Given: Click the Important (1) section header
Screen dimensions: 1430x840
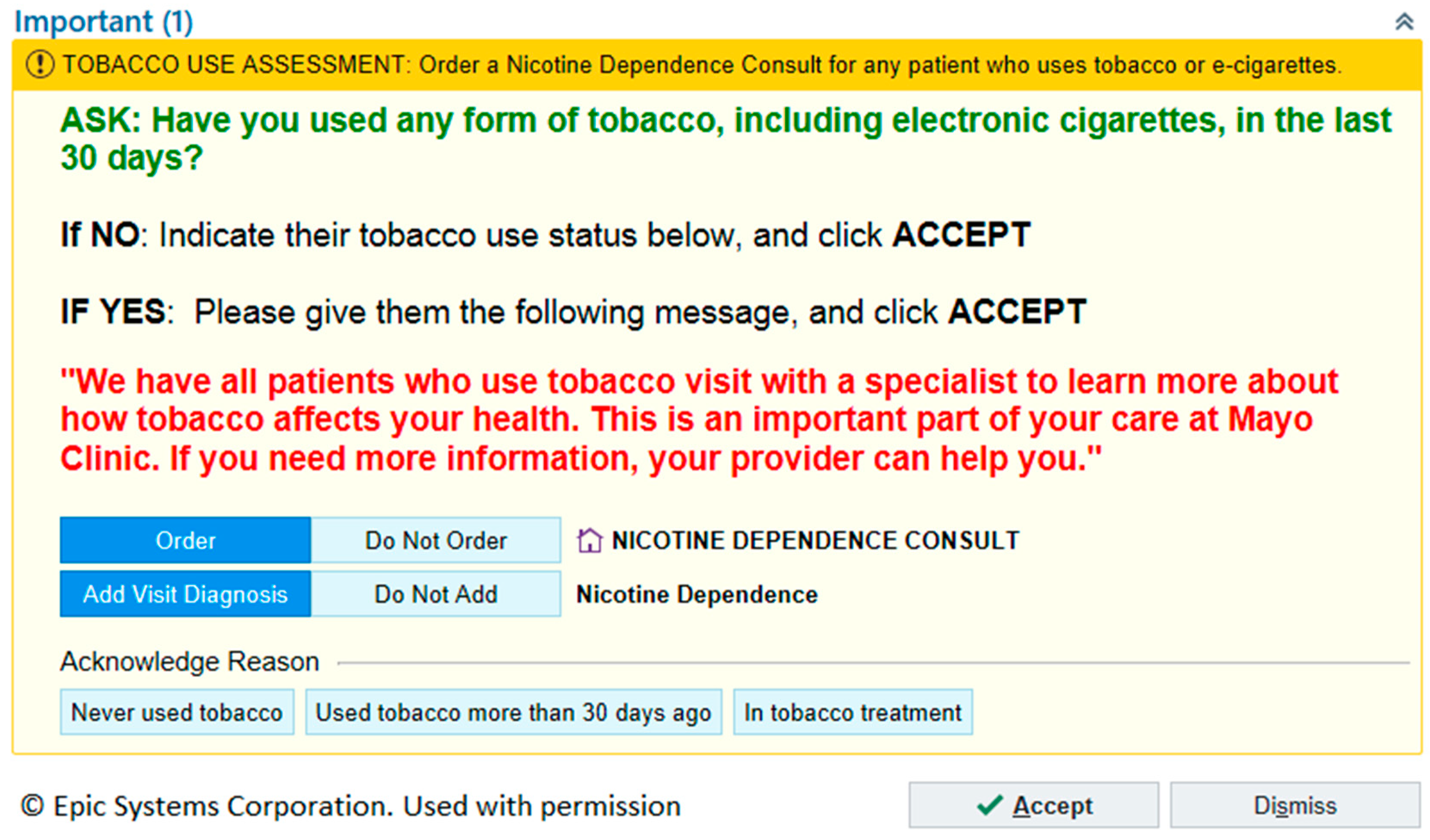Looking at the screenshot, I should (x=103, y=22).
